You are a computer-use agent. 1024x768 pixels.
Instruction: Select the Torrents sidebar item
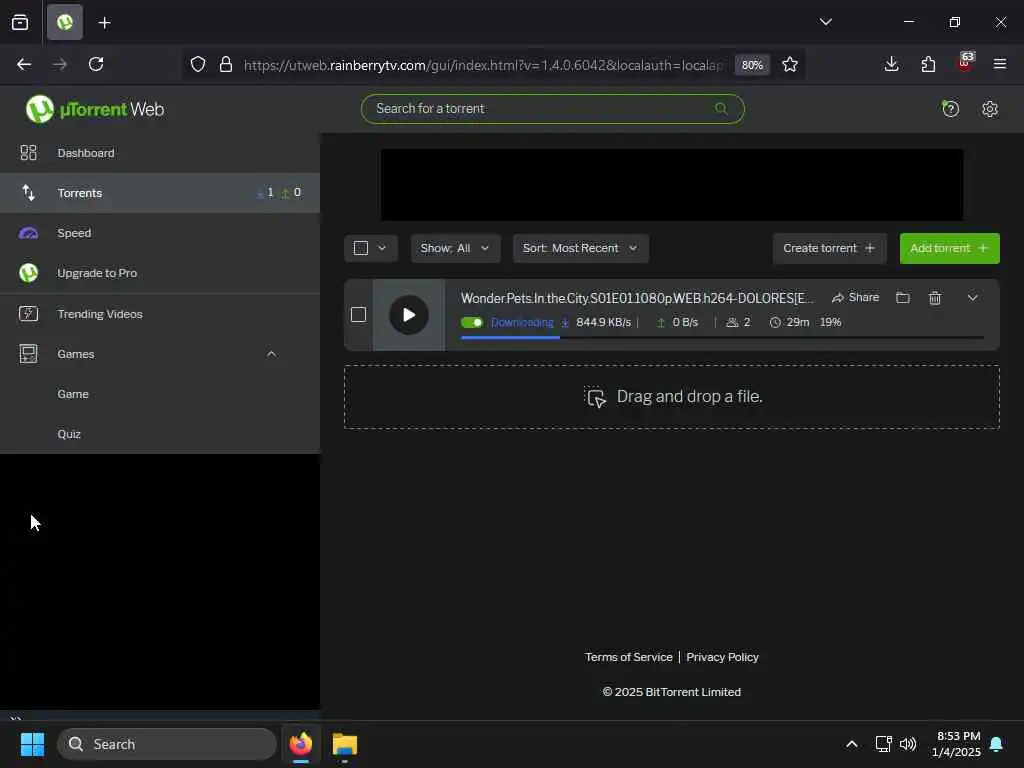coord(160,193)
